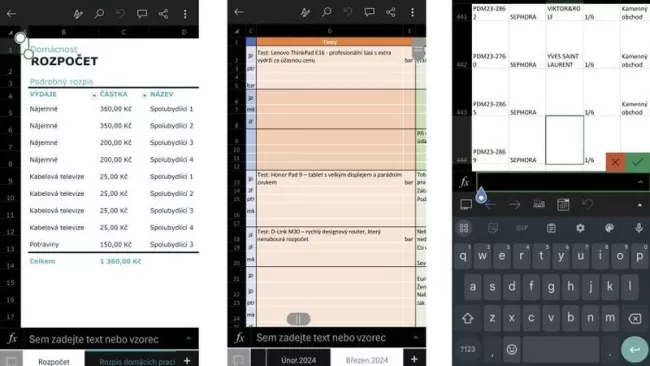Go back in middle Testy spreadsheet screen

239,12
